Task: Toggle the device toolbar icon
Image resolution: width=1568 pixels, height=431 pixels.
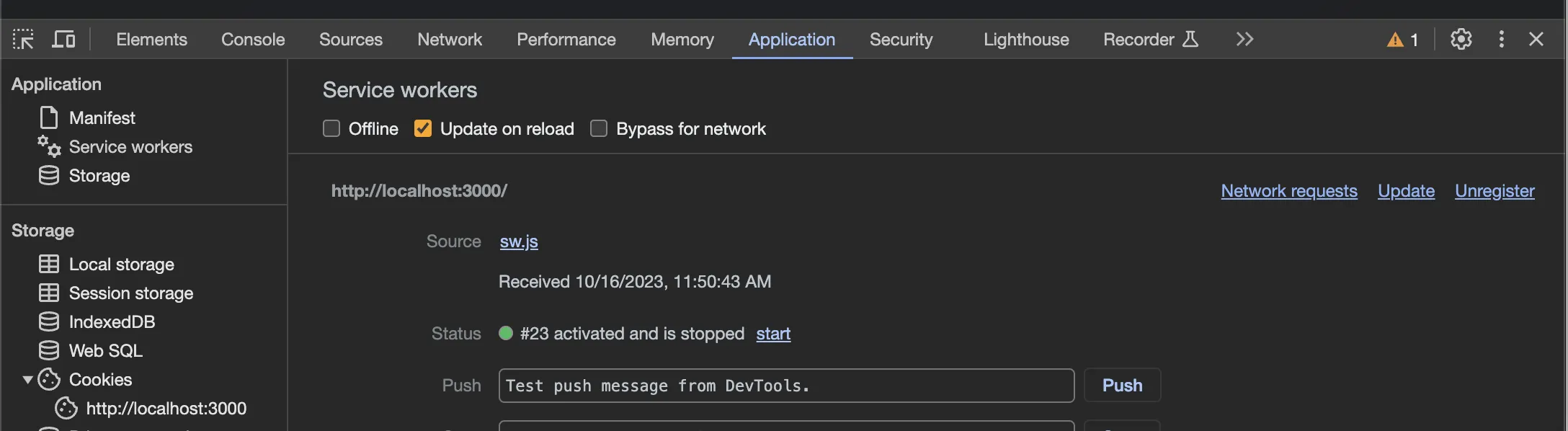Action: tap(63, 39)
